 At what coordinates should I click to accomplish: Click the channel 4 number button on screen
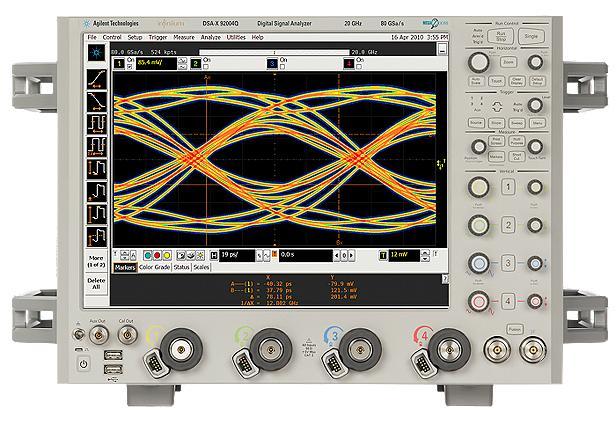(348, 63)
